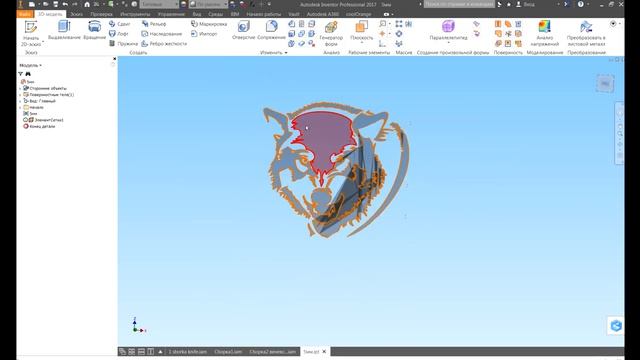Click the Undo arrow in quick access
Screen dimensions: 640x360
65,4
